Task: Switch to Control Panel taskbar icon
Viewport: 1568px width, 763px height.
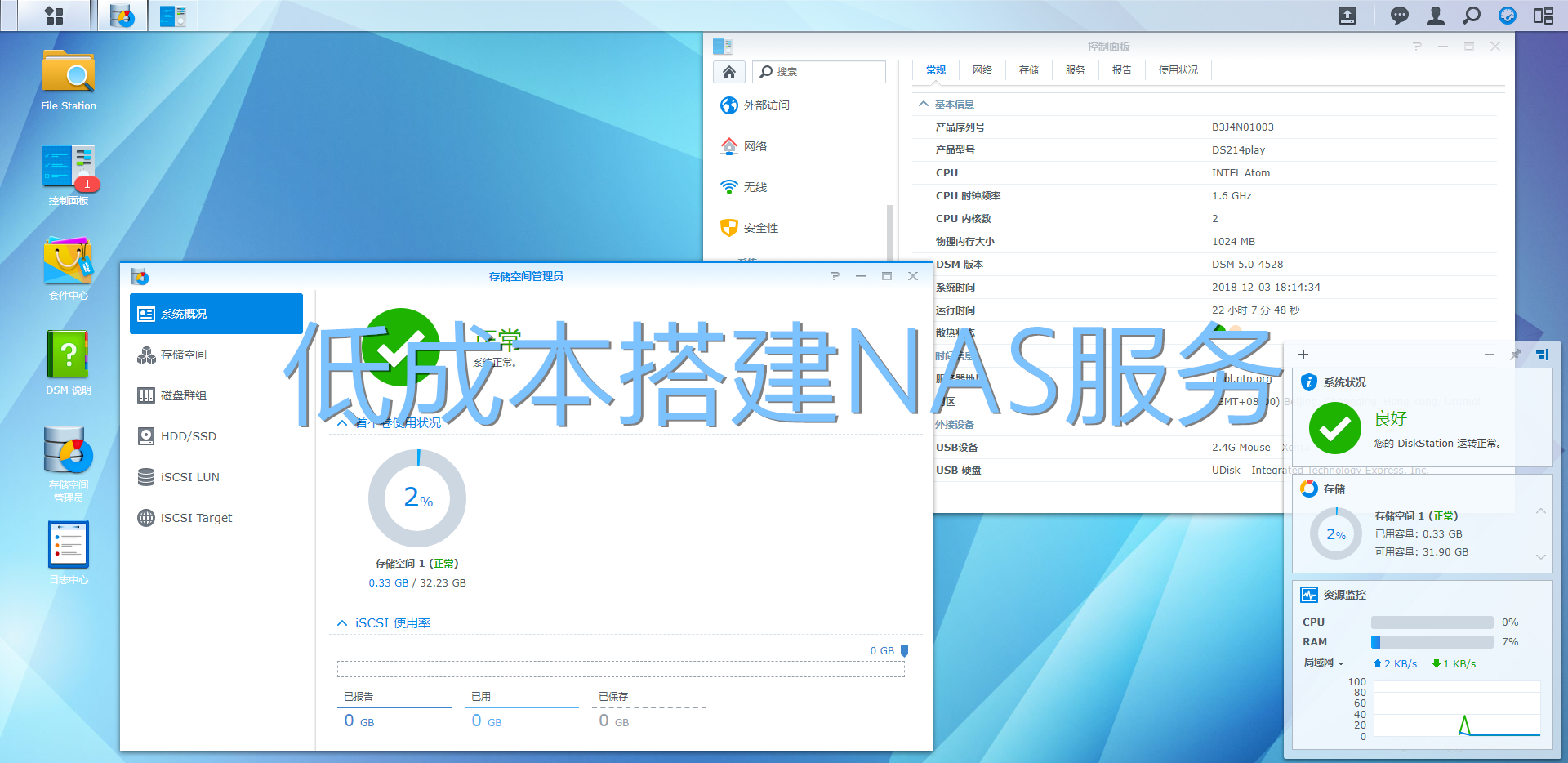Action: (172, 16)
